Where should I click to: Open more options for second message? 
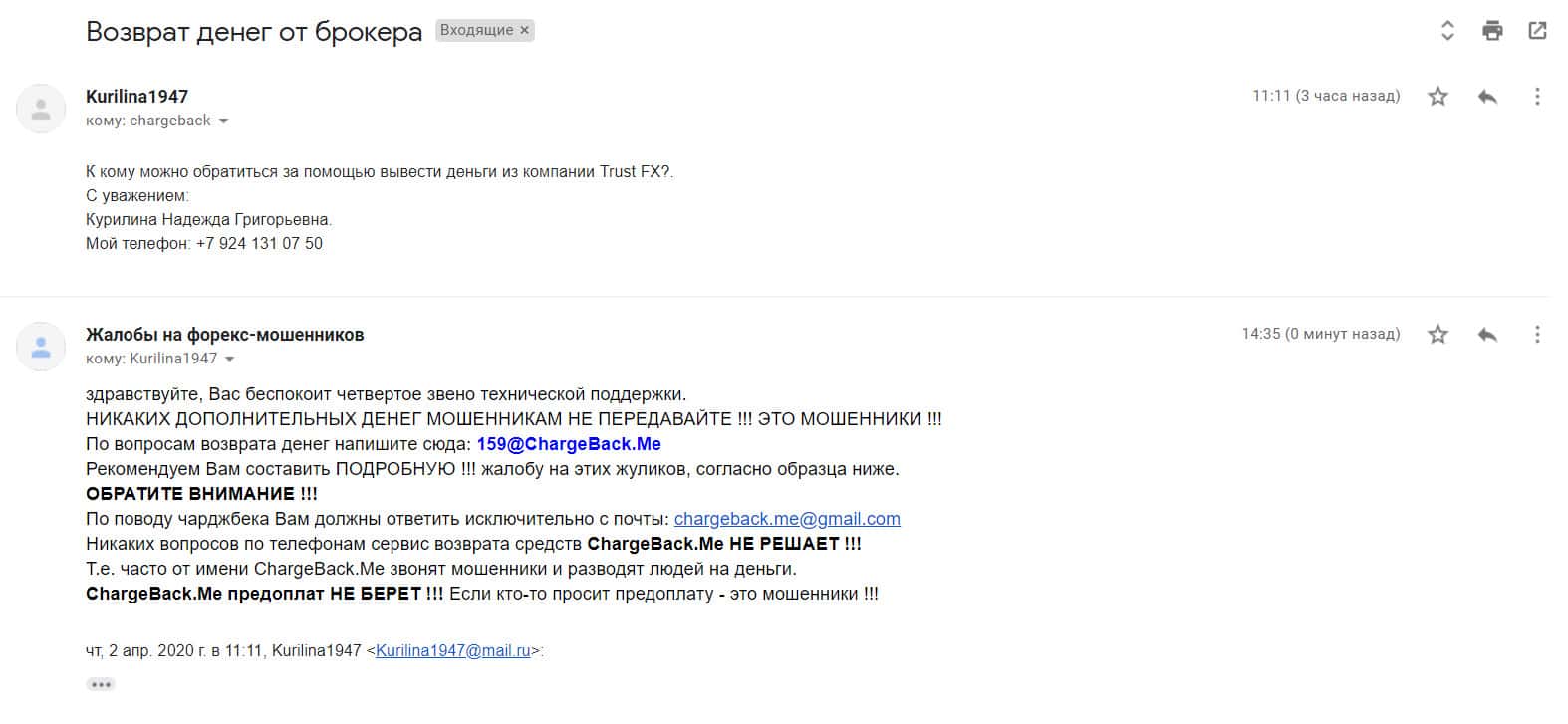[1537, 334]
